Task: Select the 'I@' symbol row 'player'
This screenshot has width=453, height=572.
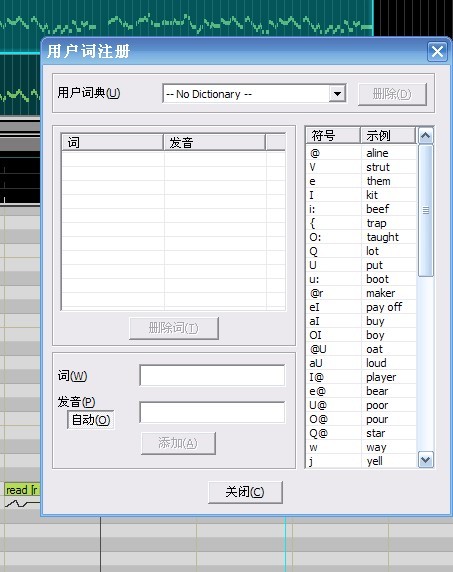Action: pos(361,377)
